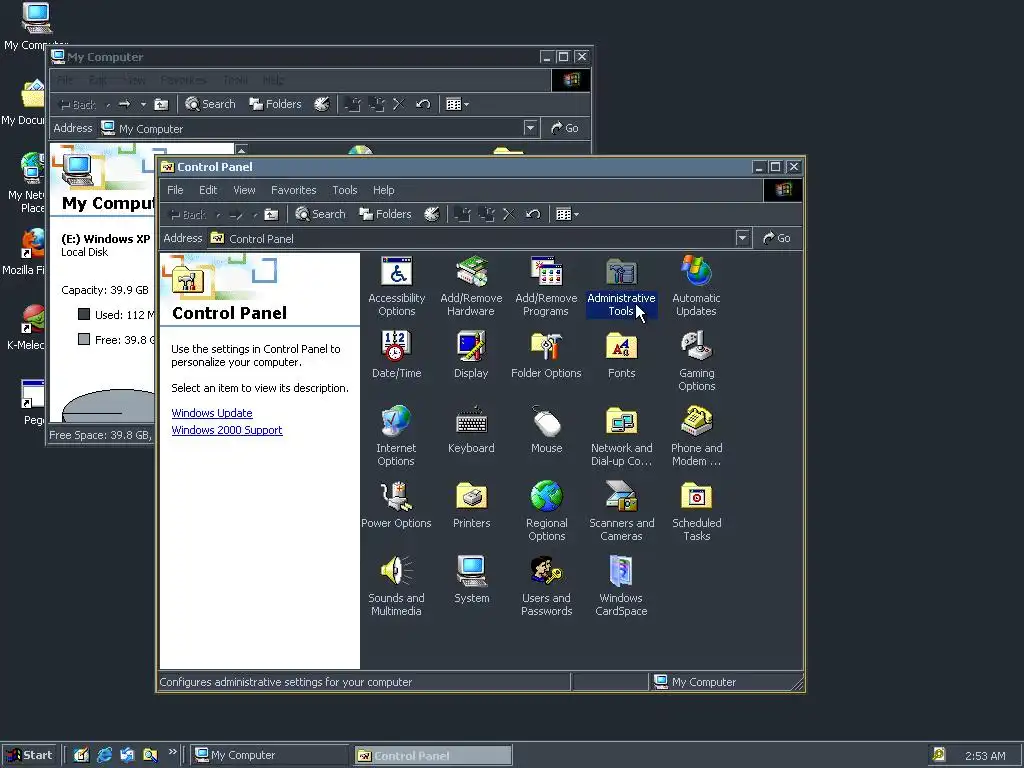
Task: Expand Quick Launch overflow chevron
Action: [172, 752]
